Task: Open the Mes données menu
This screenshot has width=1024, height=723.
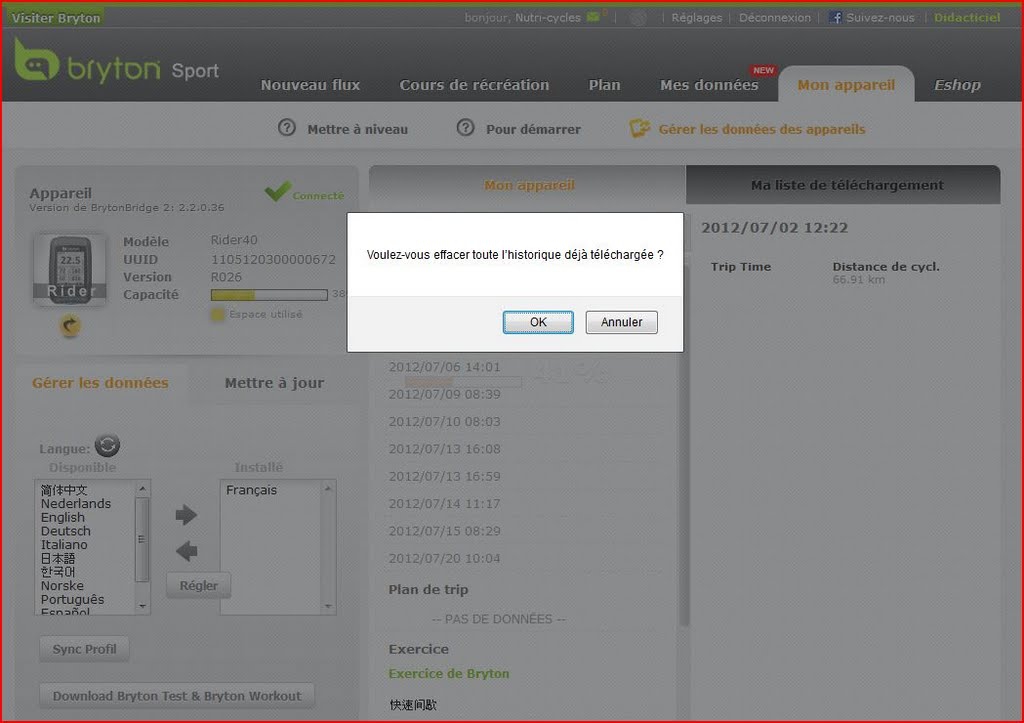Action: [709, 85]
